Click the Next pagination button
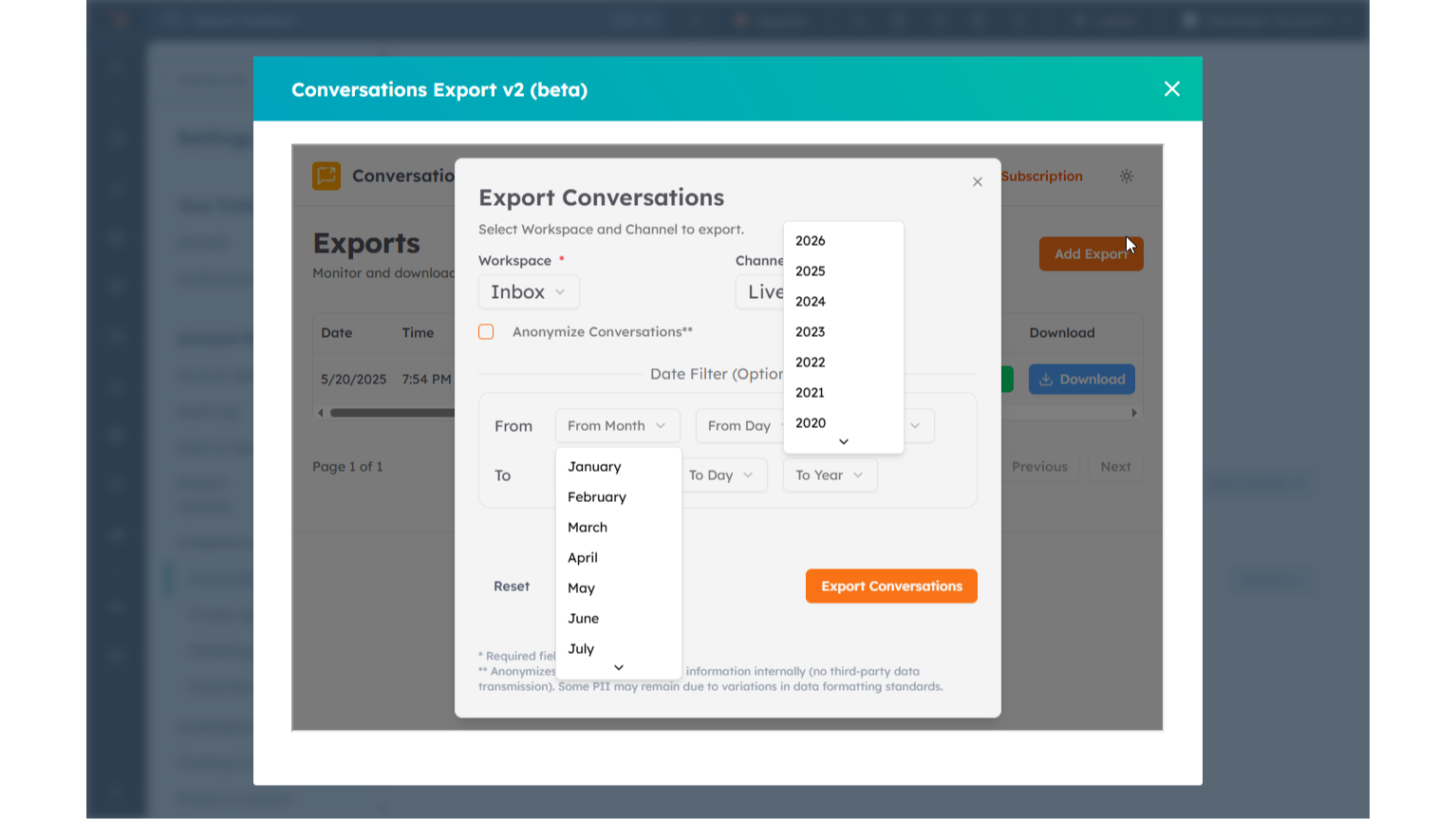The height and width of the screenshot is (819, 1456). point(1115,466)
